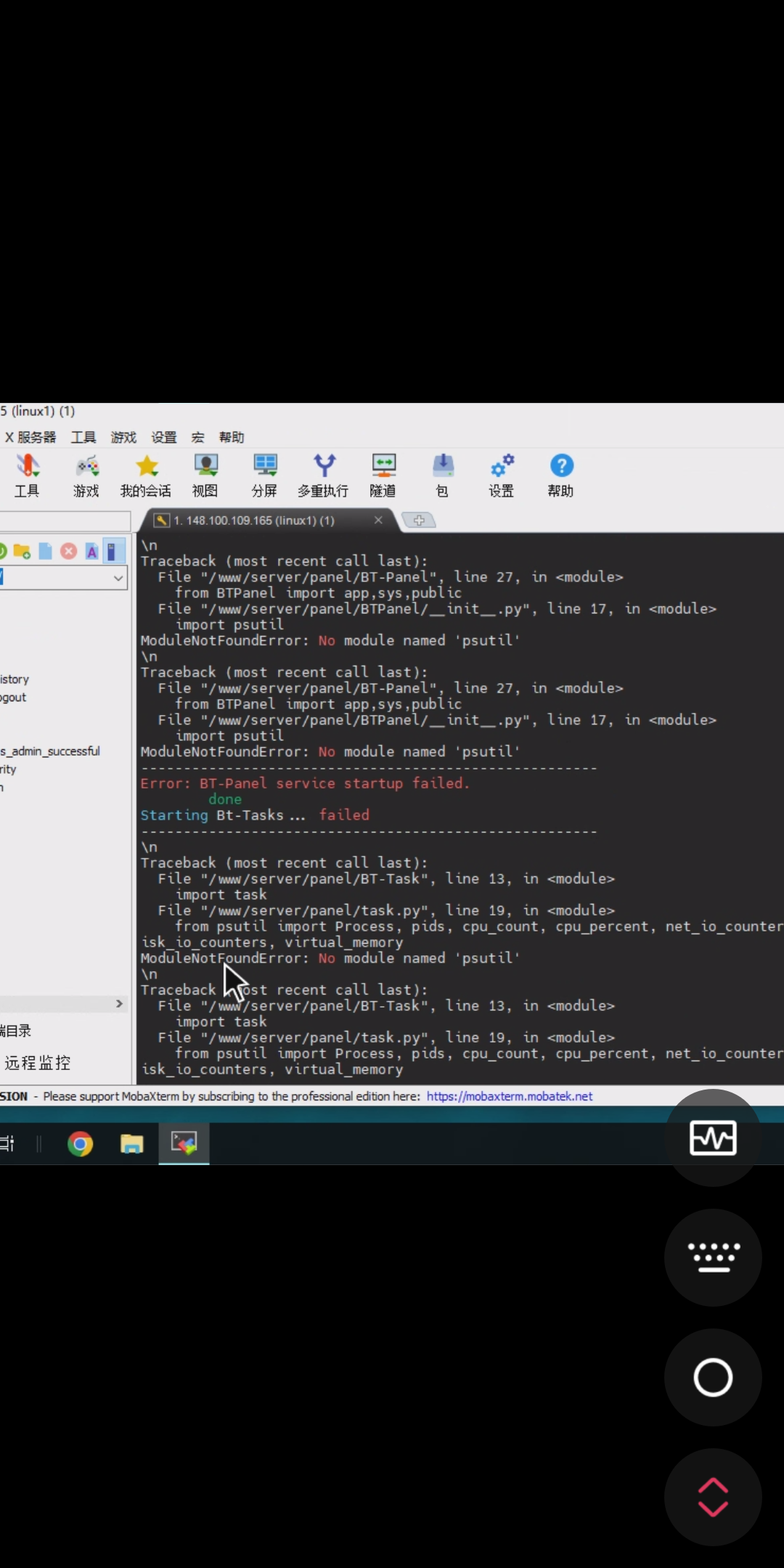Click the 视图 (View) toolbar icon
Viewport: 784px width, 1568px height.
(205, 475)
